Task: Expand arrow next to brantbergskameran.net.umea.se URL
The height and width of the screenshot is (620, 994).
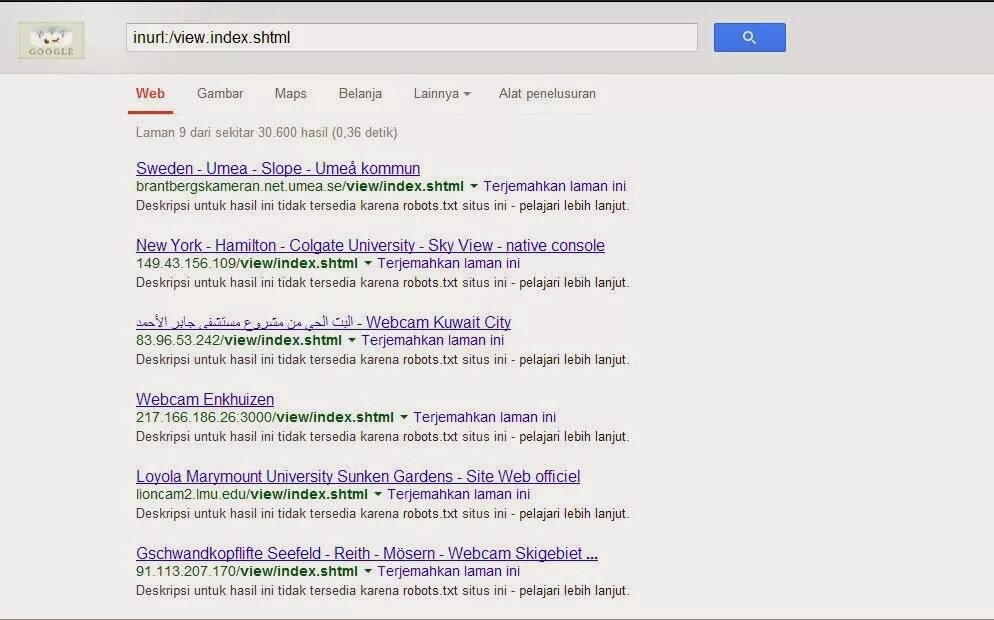Action: tap(474, 186)
